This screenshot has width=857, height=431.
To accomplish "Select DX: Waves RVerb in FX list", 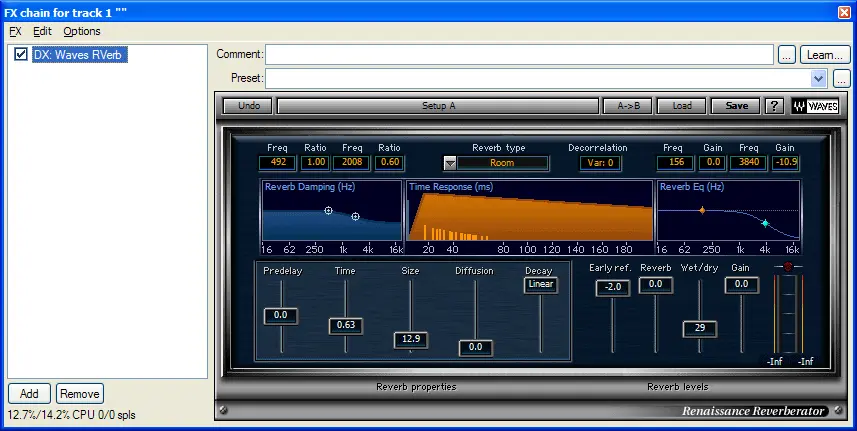I will (80, 54).
